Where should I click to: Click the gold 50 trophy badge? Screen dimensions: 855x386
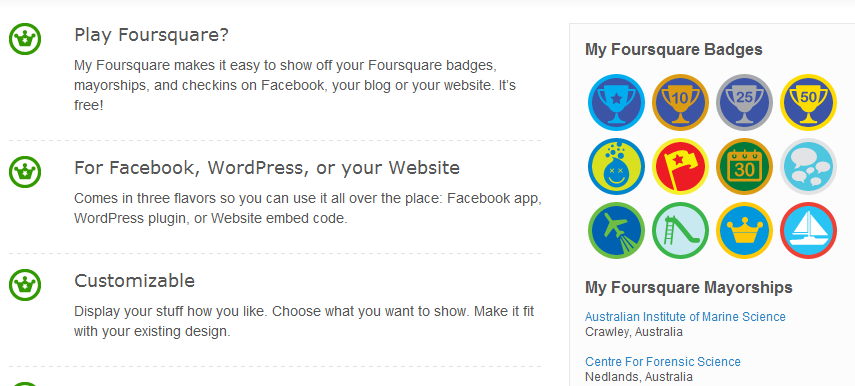(809, 102)
